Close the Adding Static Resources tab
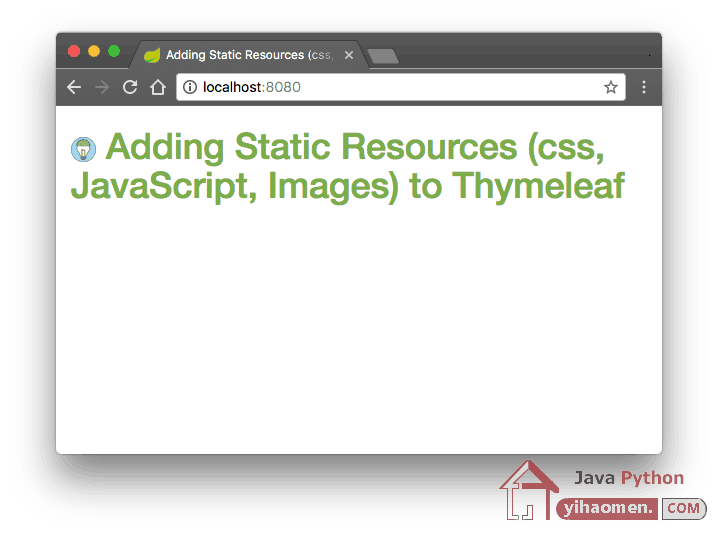 (349, 55)
